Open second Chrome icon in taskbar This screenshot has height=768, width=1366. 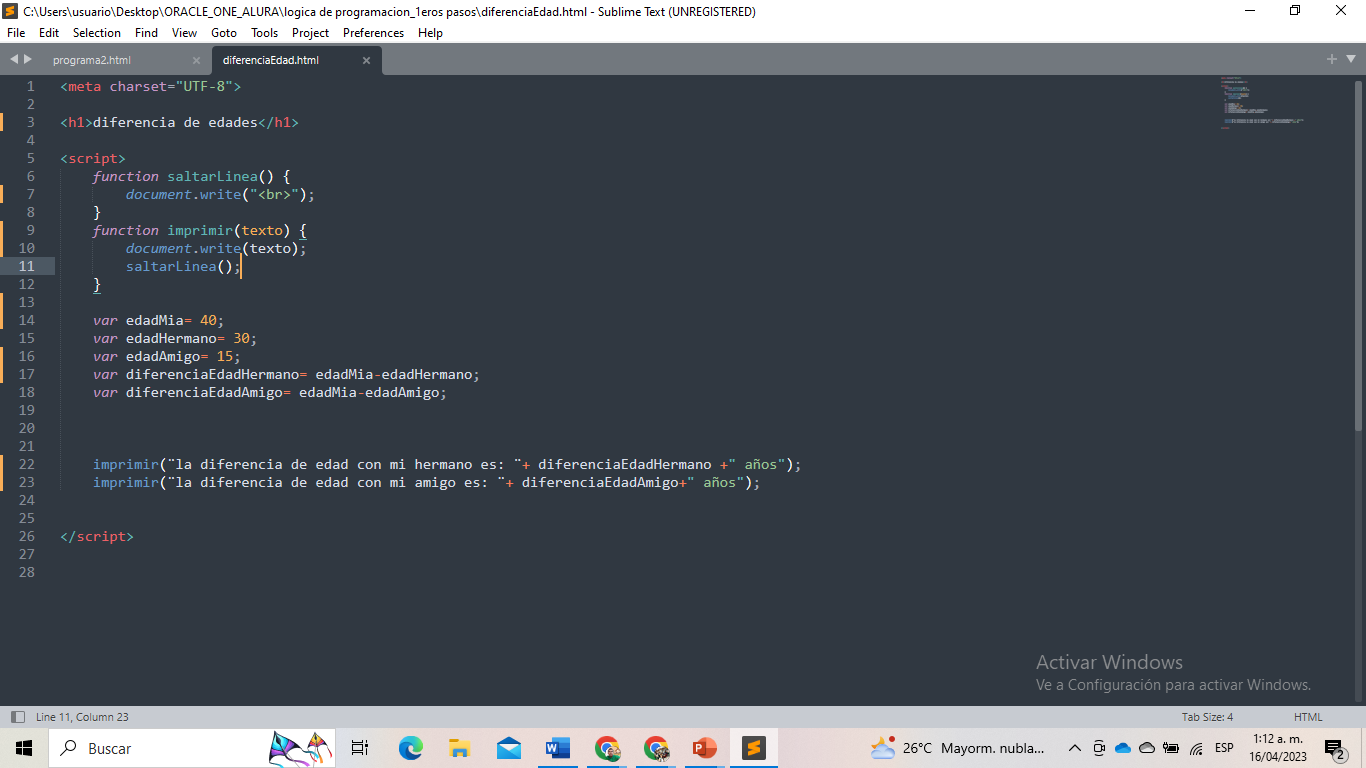(x=656, y=748)
